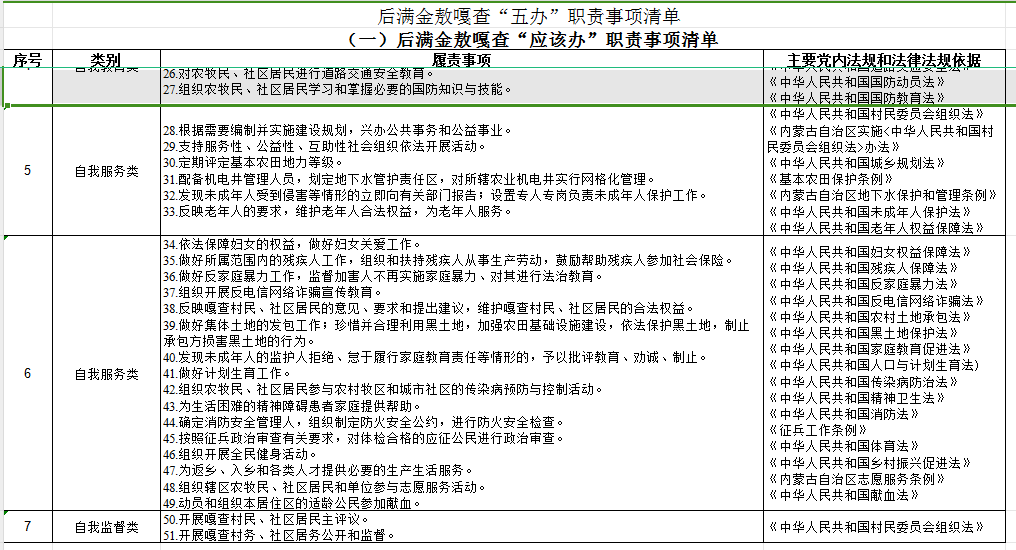
Task: Select the cell with items 50 and 51
Action: pos(461,527)
